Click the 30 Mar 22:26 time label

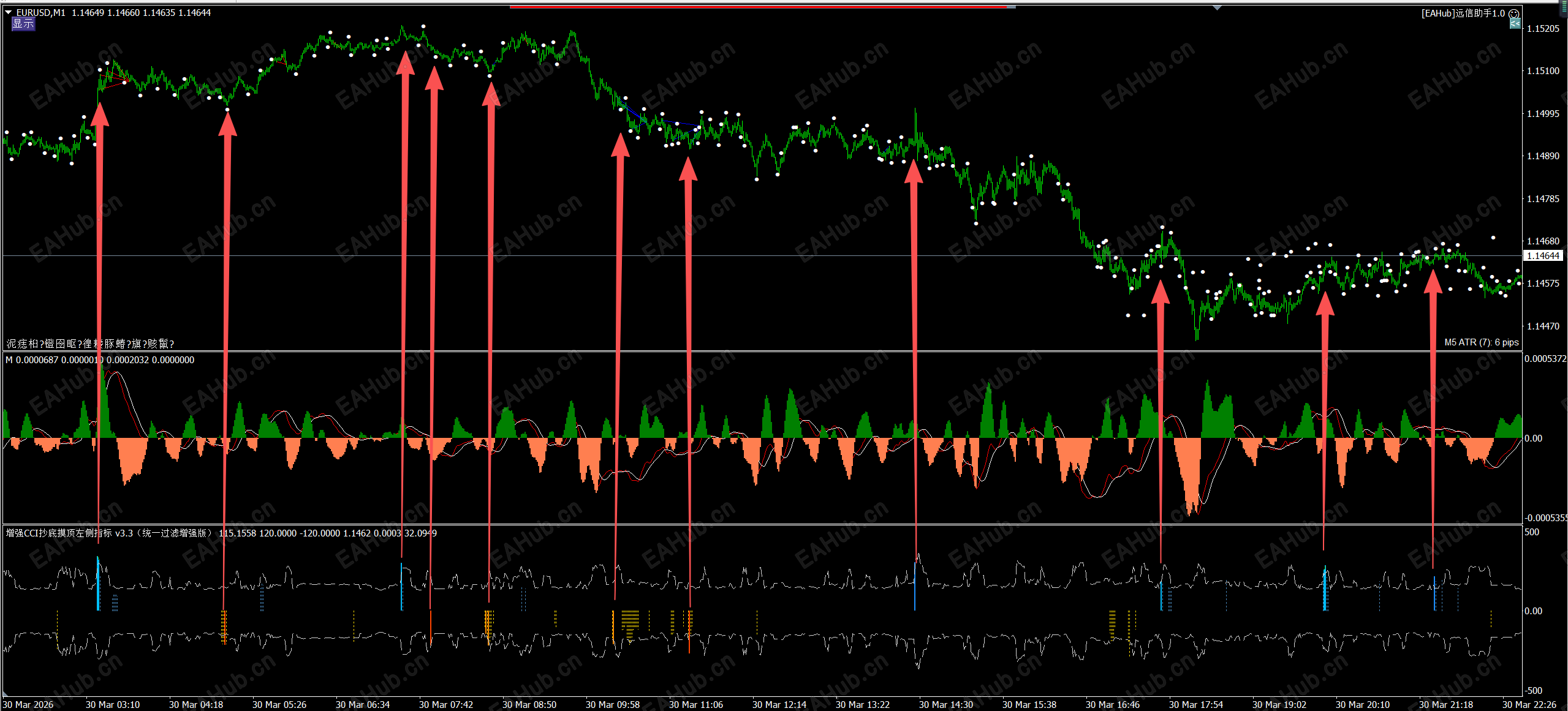tap(1529, 705)
